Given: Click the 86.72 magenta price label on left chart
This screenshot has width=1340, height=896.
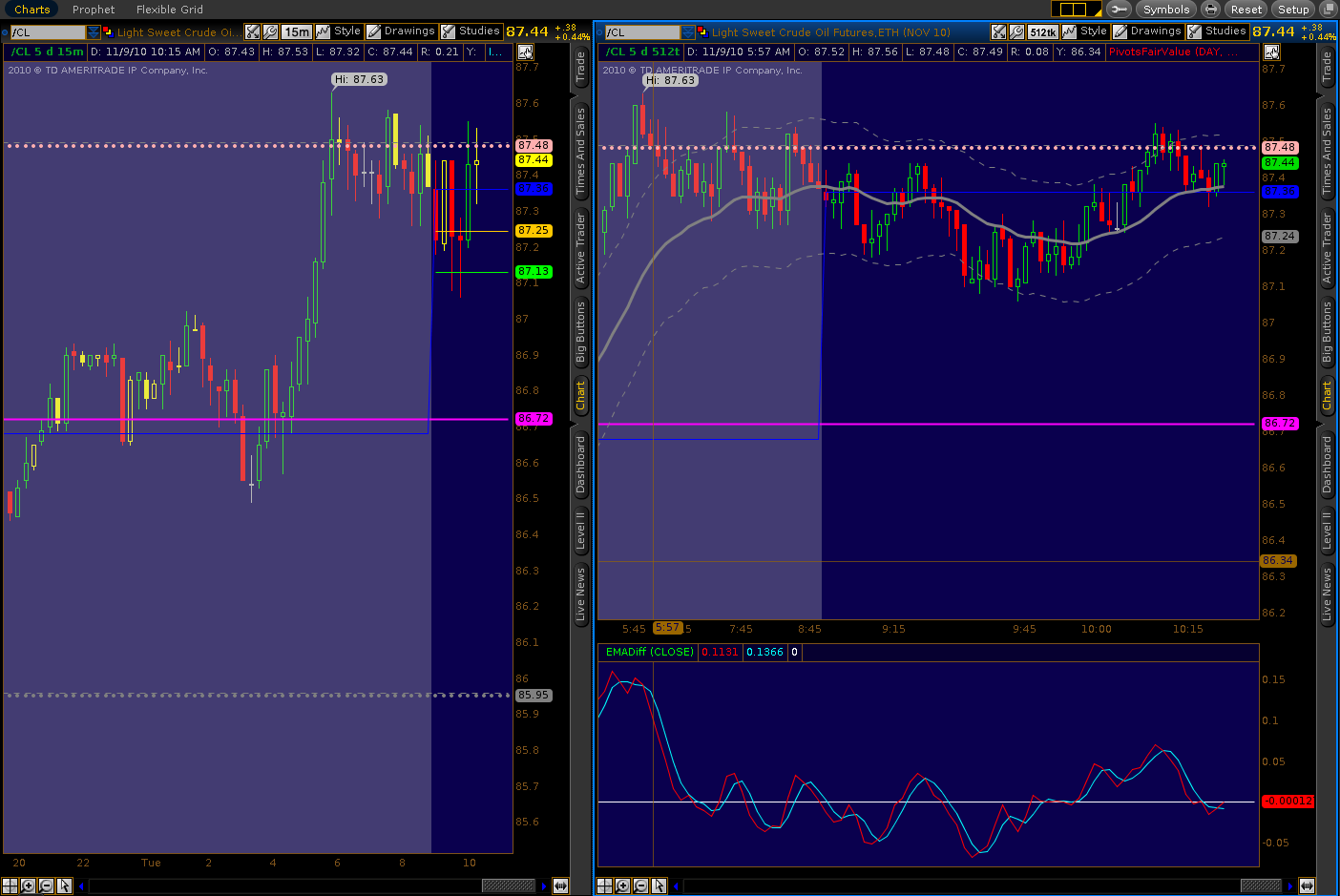Looking at the screenshot, I should (x=534, y=419).
